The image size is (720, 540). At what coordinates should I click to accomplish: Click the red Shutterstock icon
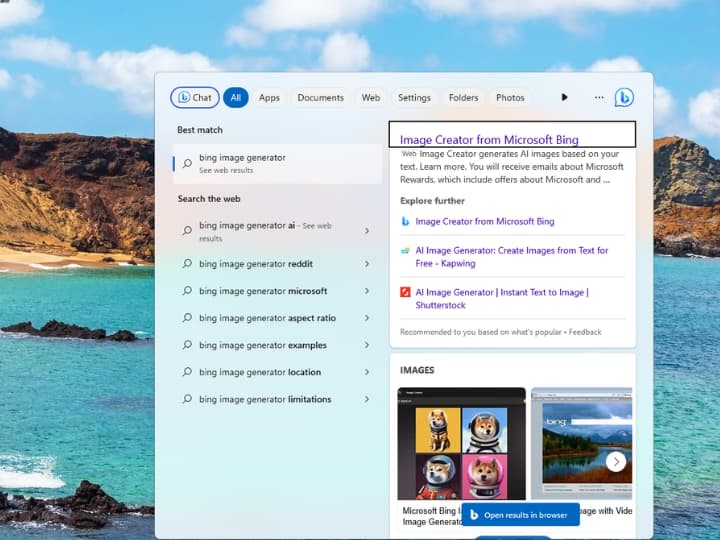click(405, 292)
